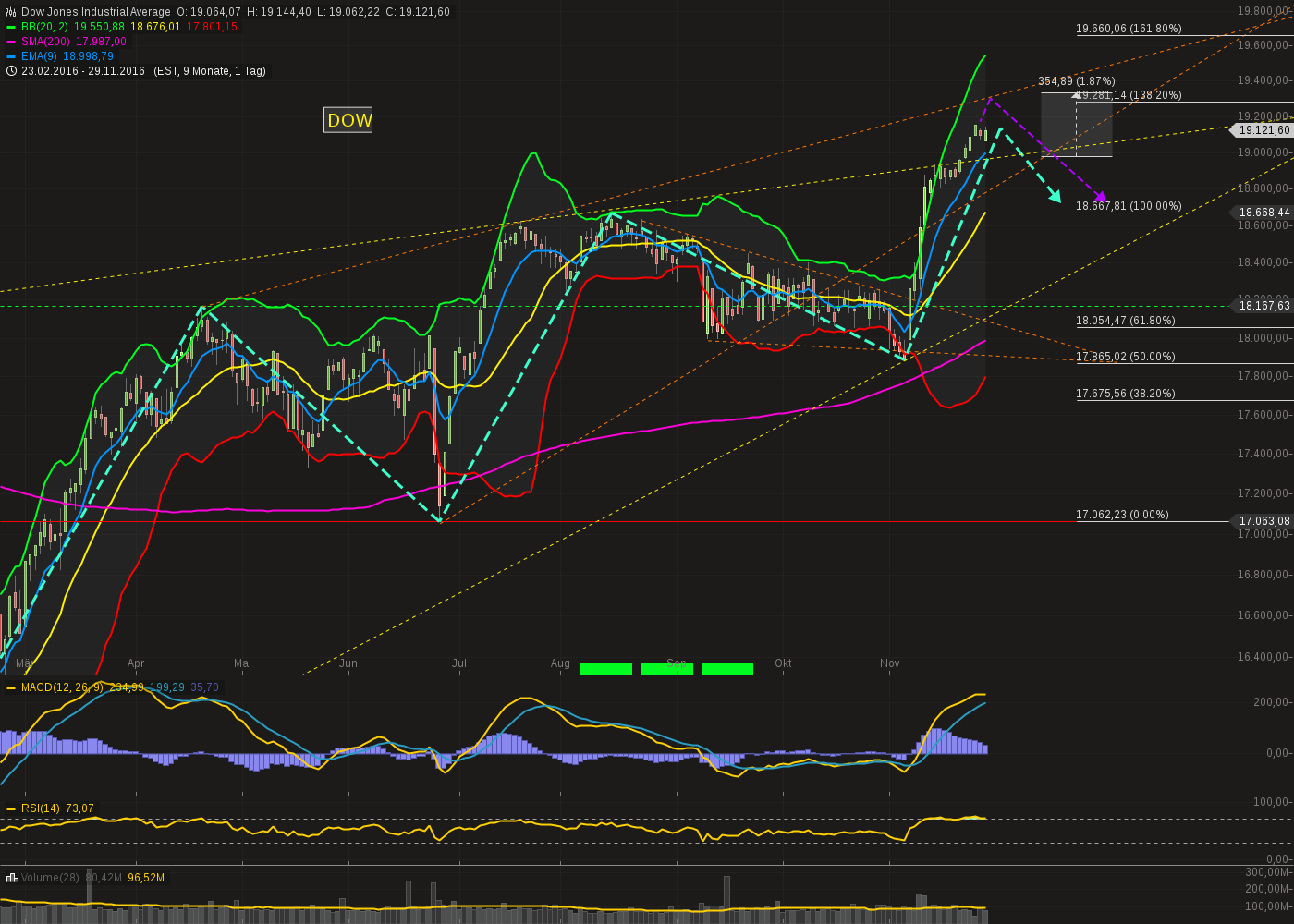
Task: Click the Nov month label on the time axis
Action: (890, 663)
